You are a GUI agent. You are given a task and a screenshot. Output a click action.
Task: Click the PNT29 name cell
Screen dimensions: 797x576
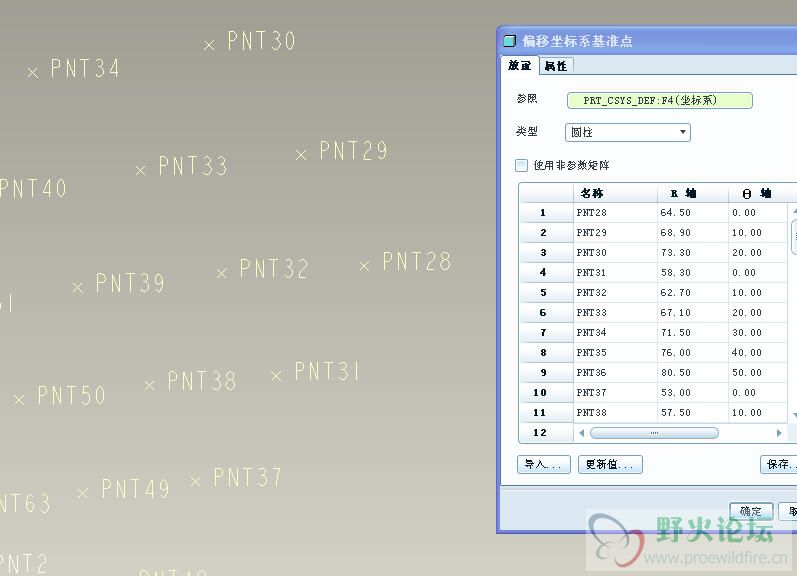(615, 232)
